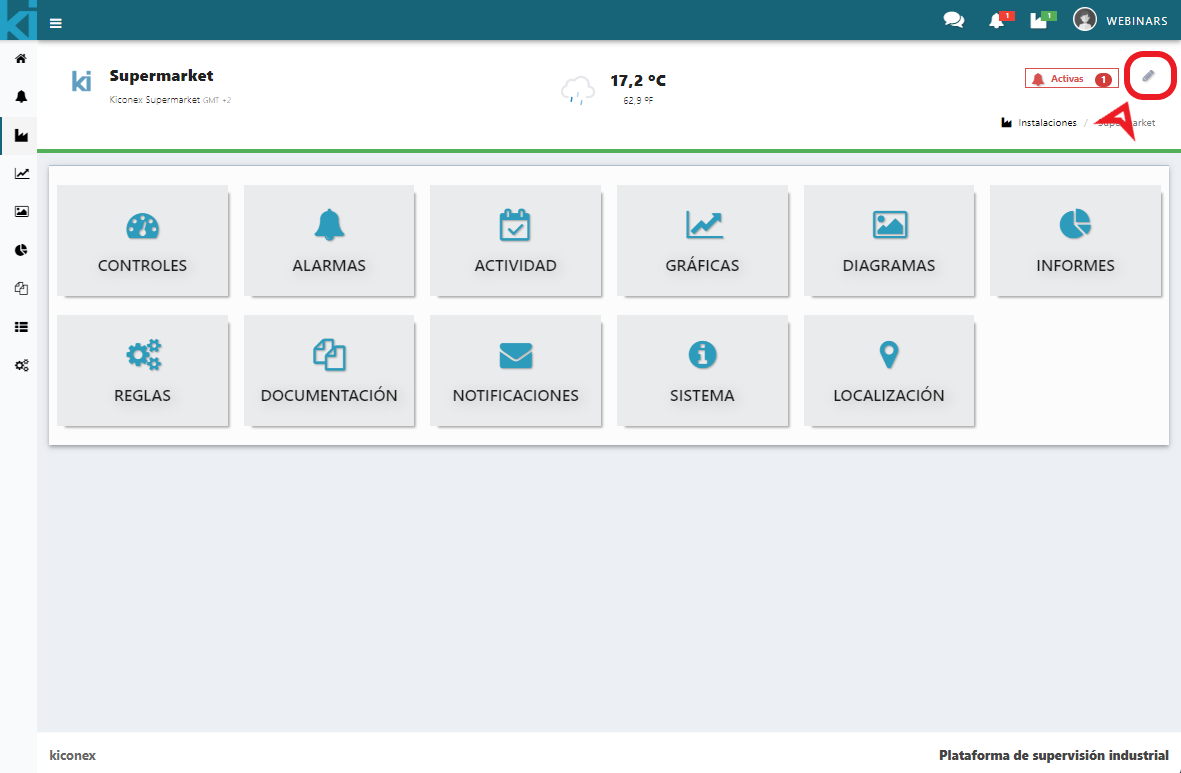Open the CONTROLES tile
Screen dimensions: 1181x773
pyautogui.click(x=142, y=241)
